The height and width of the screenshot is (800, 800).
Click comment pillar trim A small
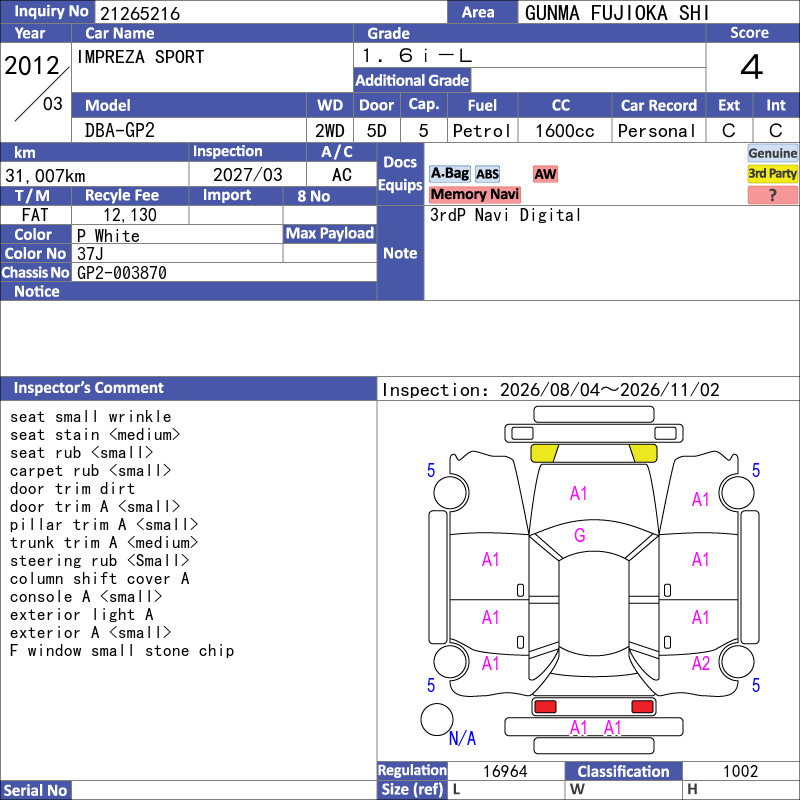[x=104, y=524]
